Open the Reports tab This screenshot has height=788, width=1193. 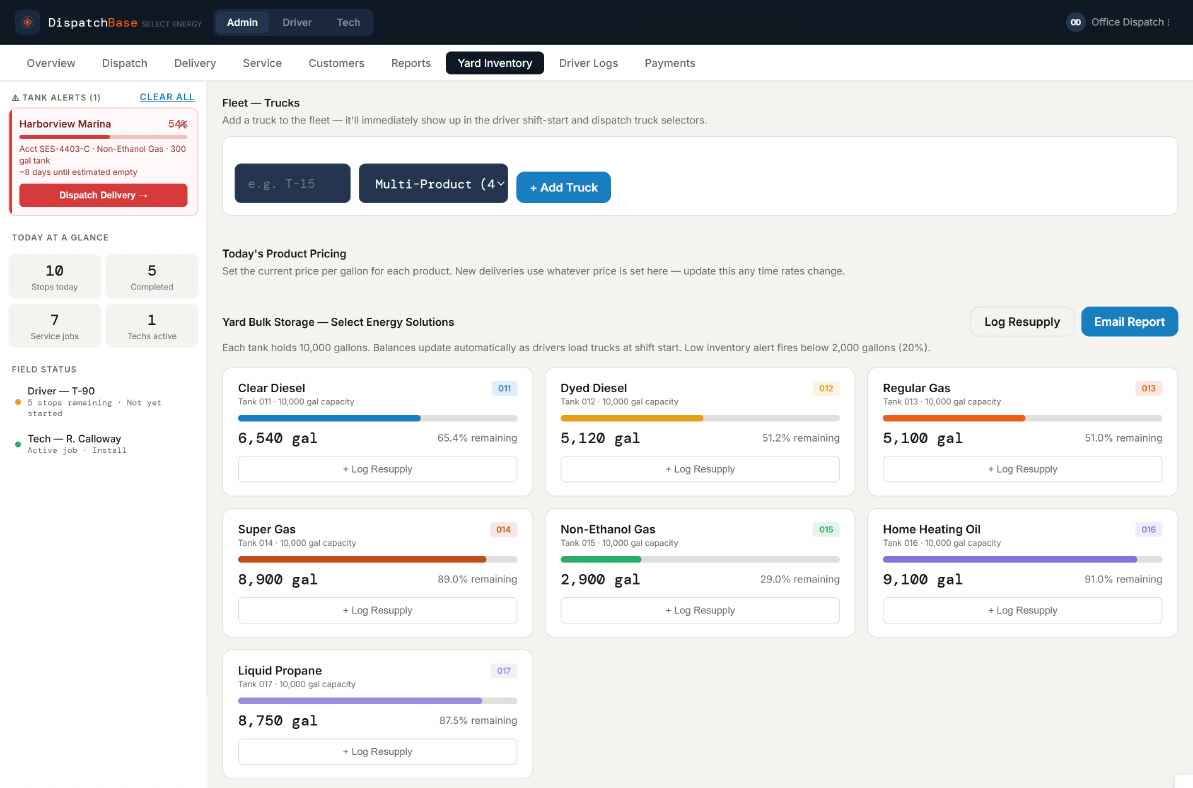[x=411, y=63]
